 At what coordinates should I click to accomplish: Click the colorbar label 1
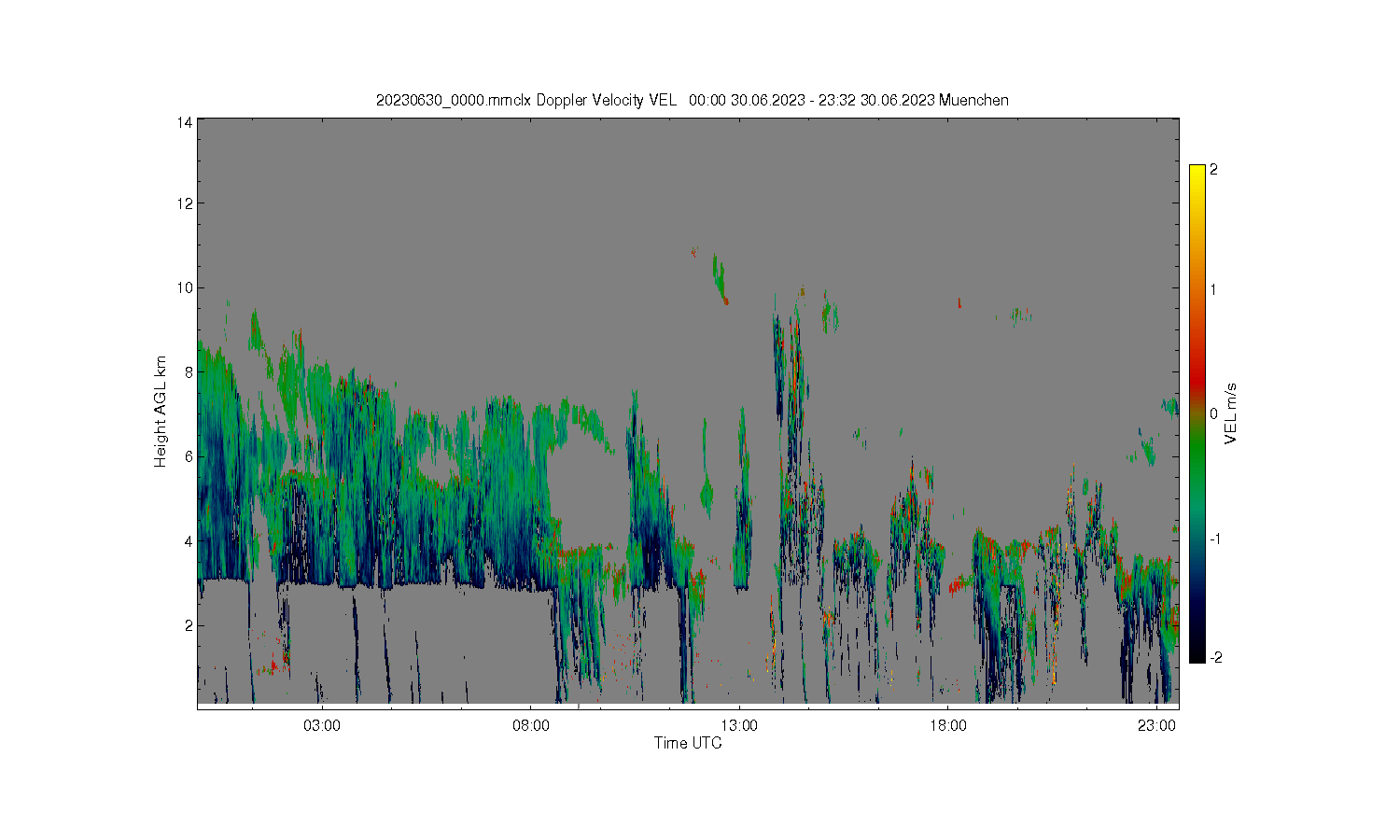click(x=1213, y=289)
